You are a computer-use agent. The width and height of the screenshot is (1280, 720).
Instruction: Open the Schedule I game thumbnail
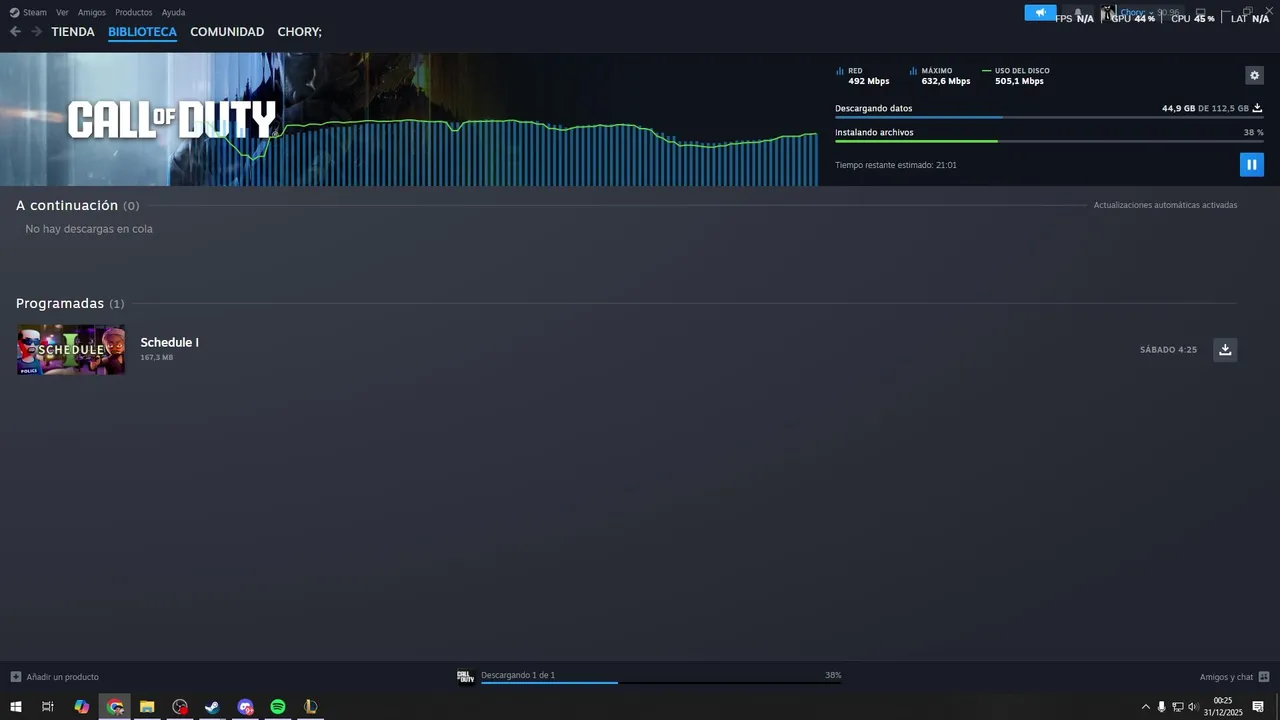[x=71, y=349]
